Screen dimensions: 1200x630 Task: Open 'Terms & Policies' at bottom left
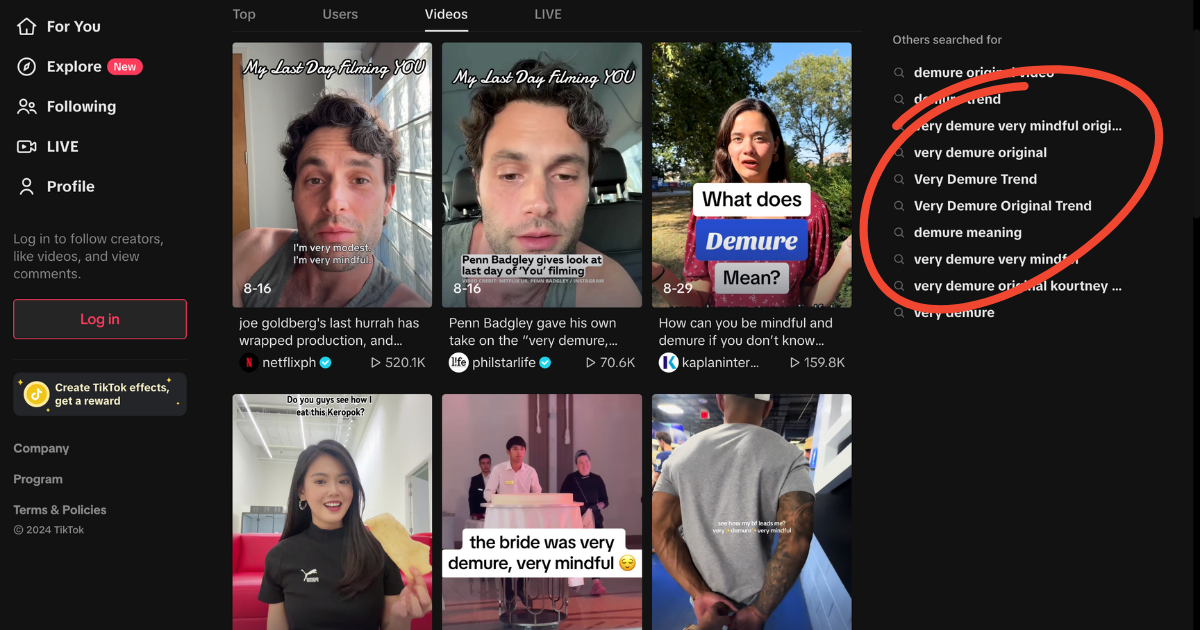[59, 509]
